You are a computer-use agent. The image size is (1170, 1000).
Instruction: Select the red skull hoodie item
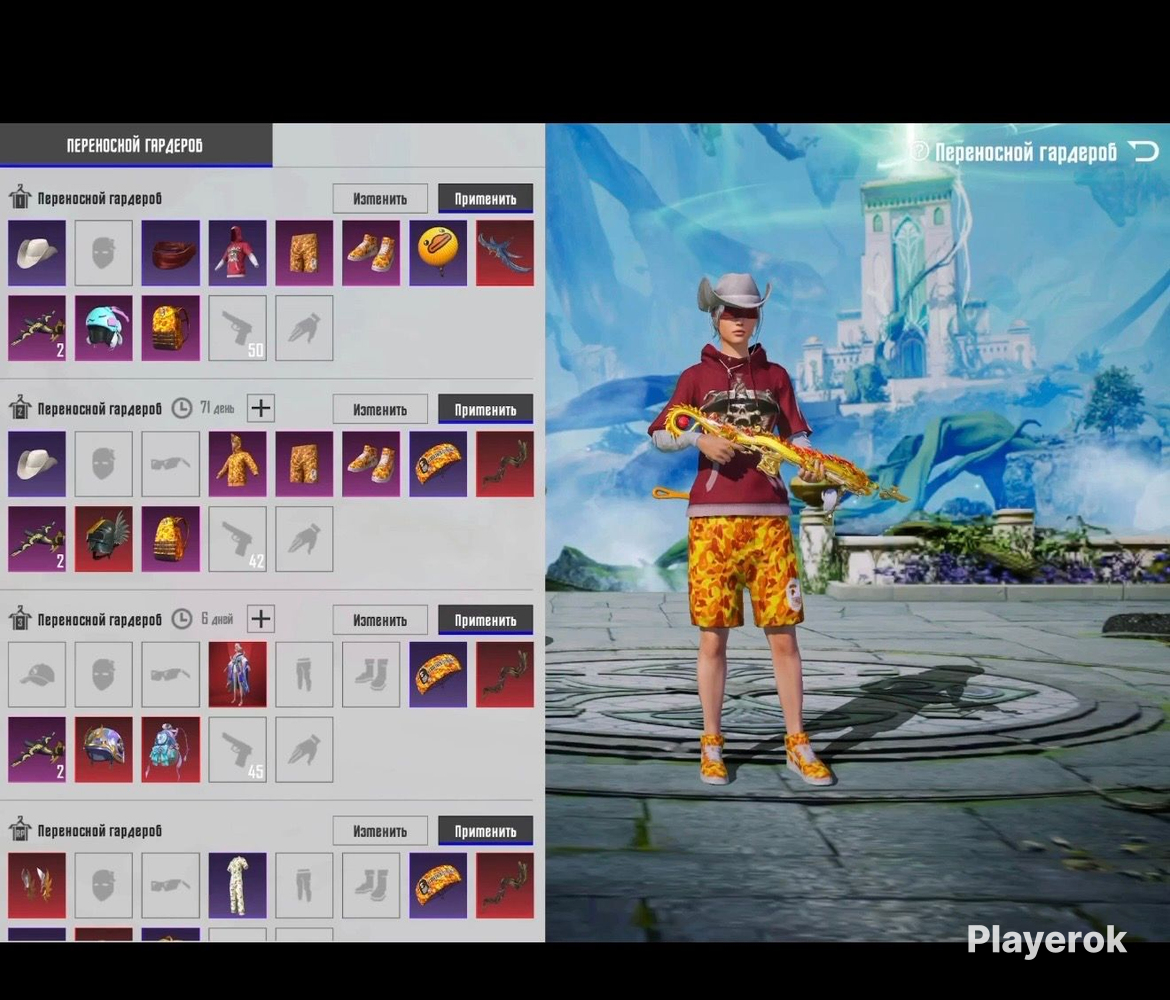coord(237,253)
